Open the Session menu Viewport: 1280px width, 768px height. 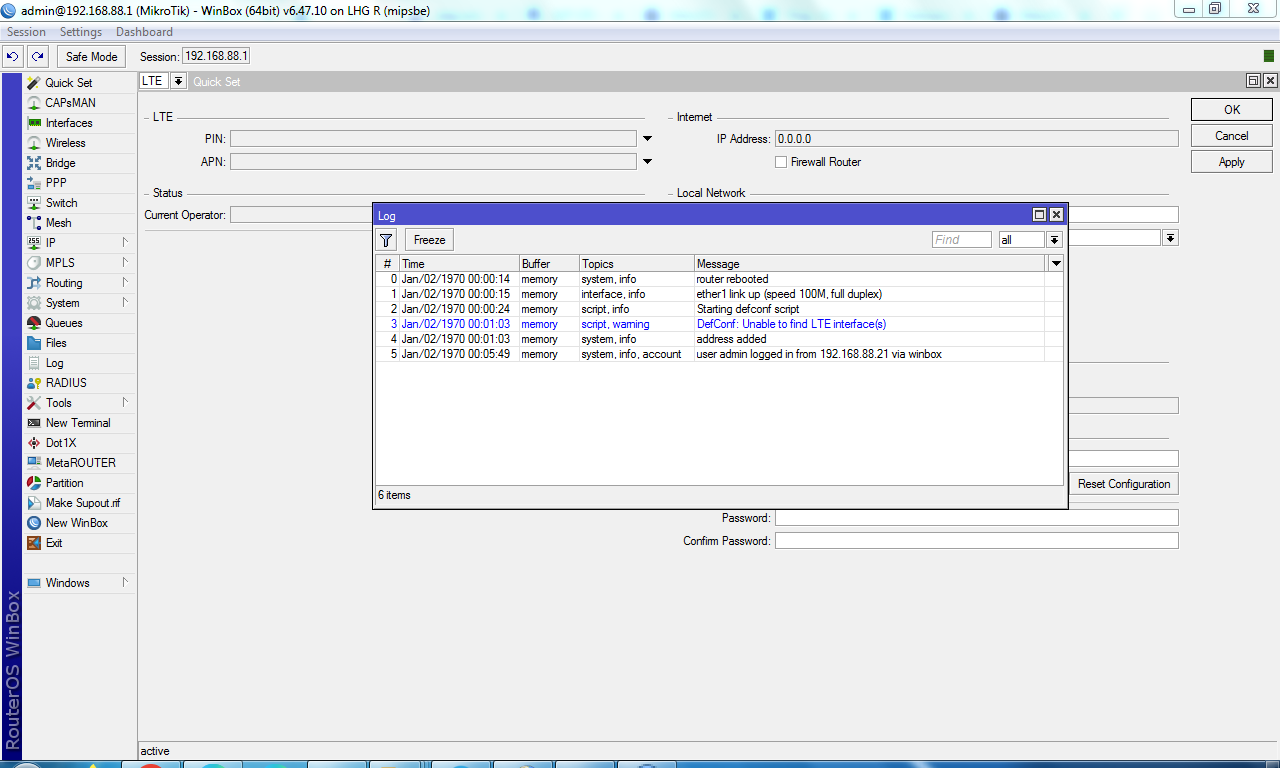pyautogui.click(x=27, y=32)
